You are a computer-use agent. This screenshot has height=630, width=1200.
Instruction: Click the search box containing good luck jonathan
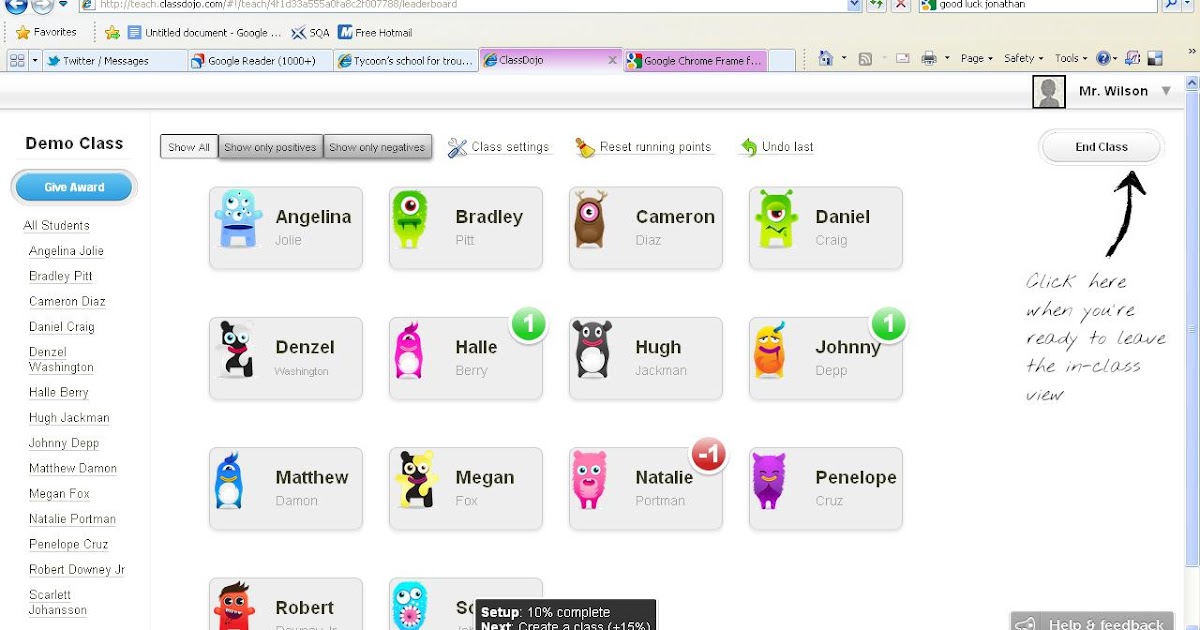[x=1038, y=5]
